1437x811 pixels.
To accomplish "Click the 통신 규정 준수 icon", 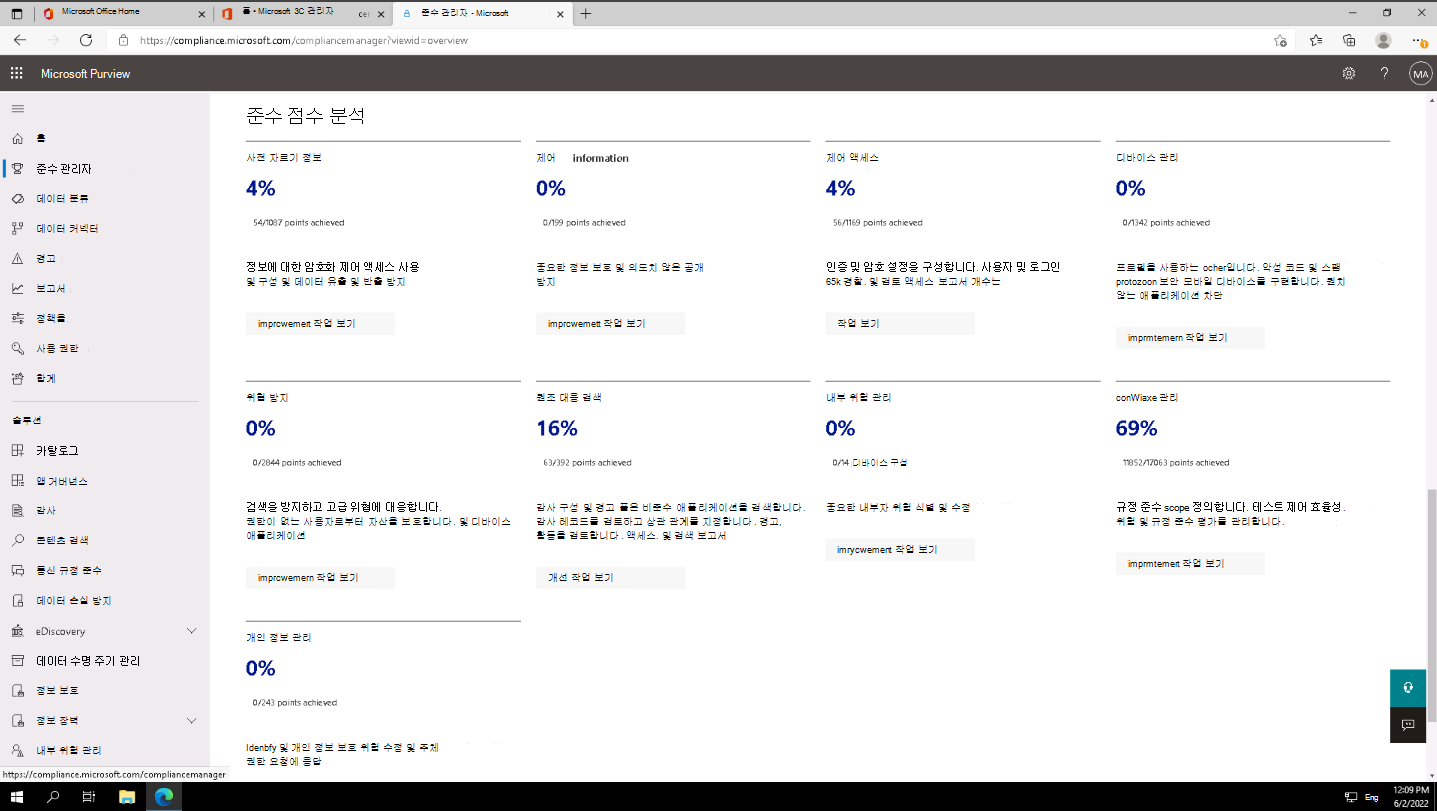I will tap(17, 570).
